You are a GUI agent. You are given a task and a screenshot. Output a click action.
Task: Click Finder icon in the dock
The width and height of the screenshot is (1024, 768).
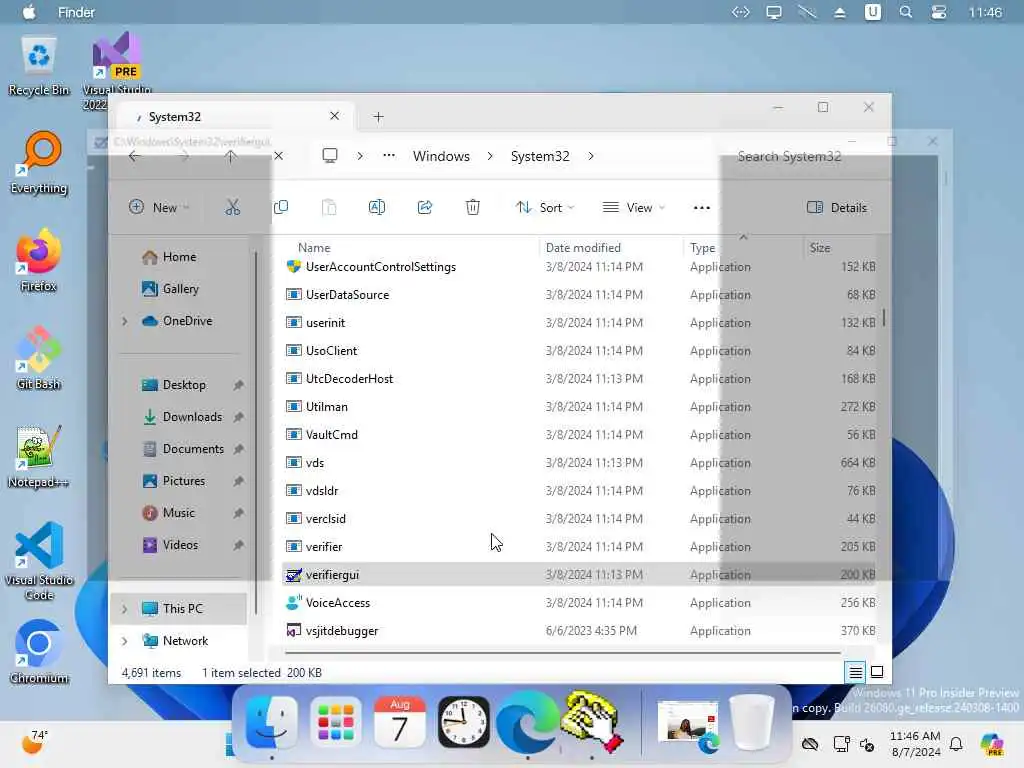tap(271, 723)
